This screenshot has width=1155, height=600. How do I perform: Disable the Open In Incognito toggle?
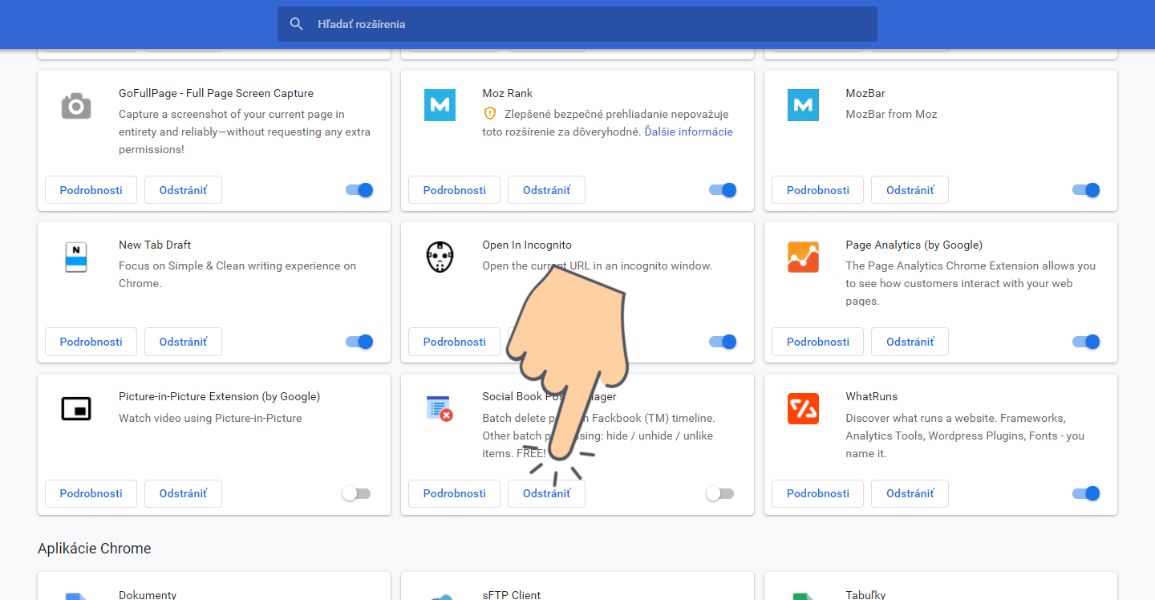tap(723, 342)
